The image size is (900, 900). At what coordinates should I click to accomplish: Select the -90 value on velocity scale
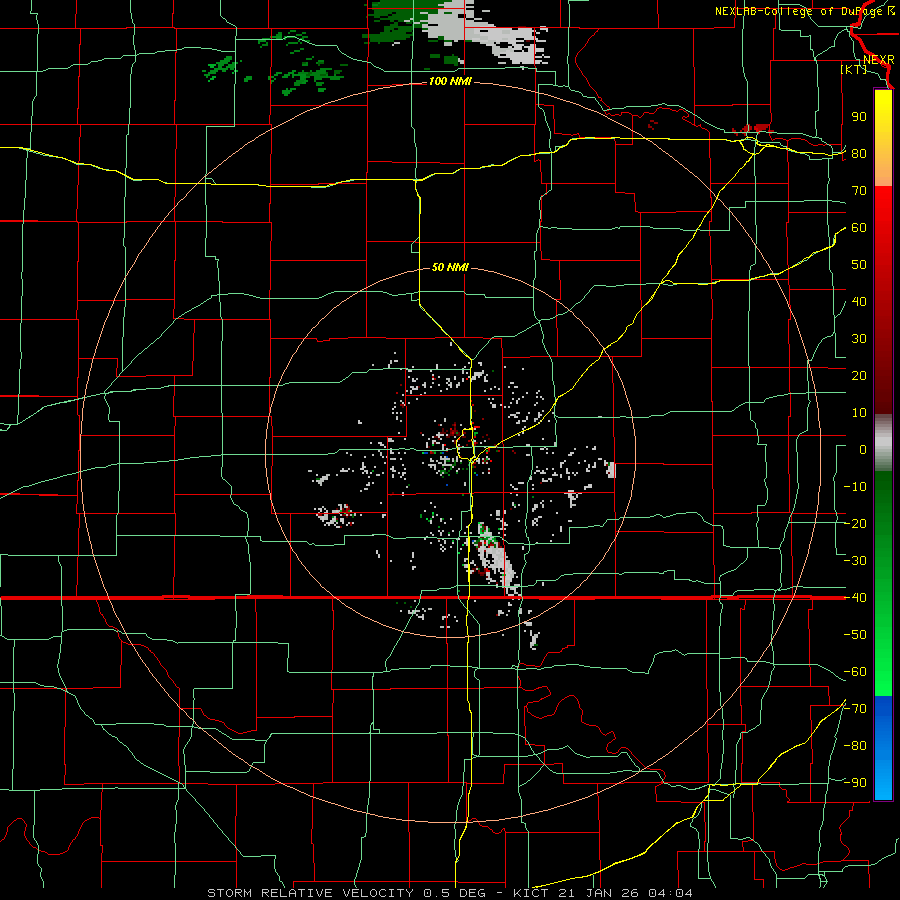(855, 783)
